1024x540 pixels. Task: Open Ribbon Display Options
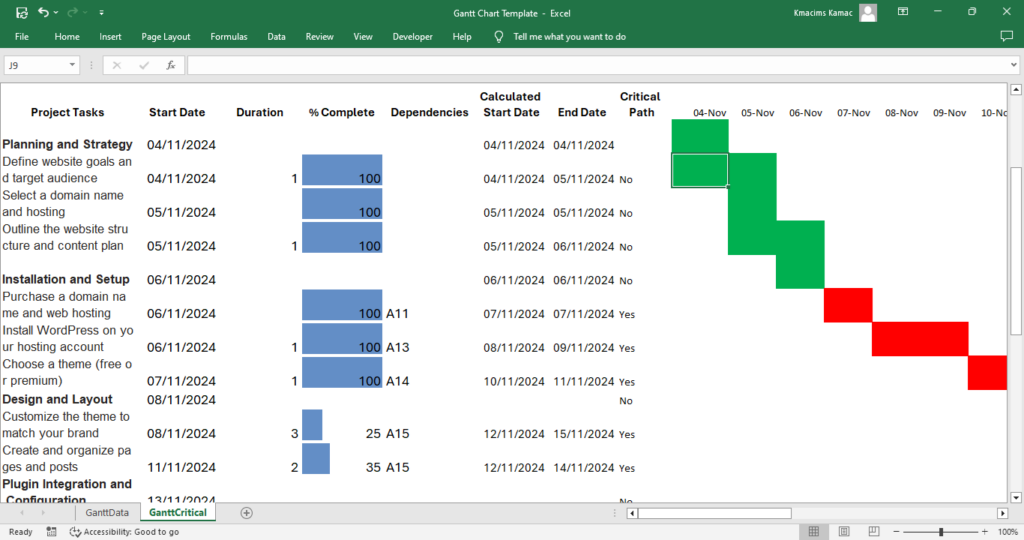(903, 12)
